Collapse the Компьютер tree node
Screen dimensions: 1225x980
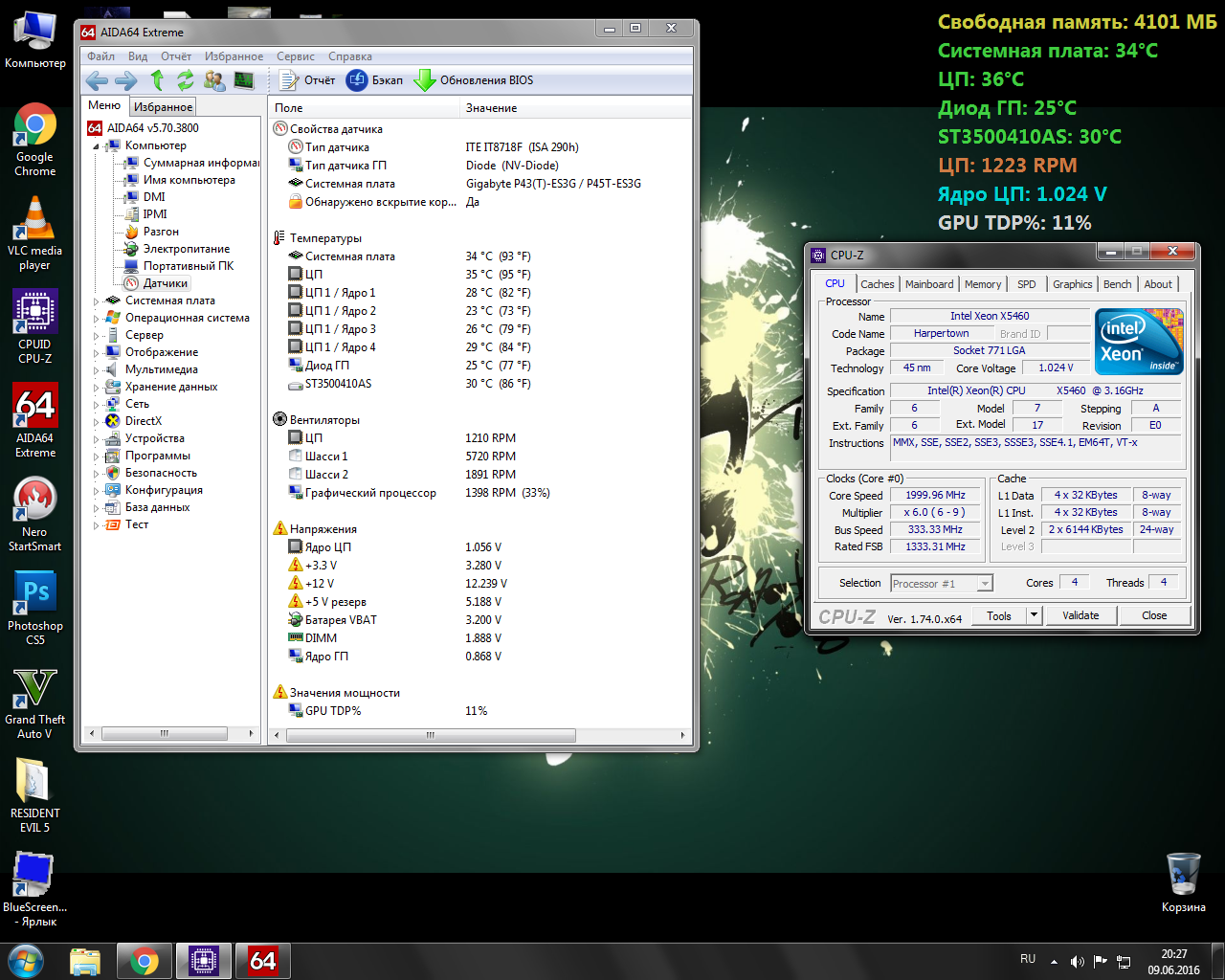[97, 146]
